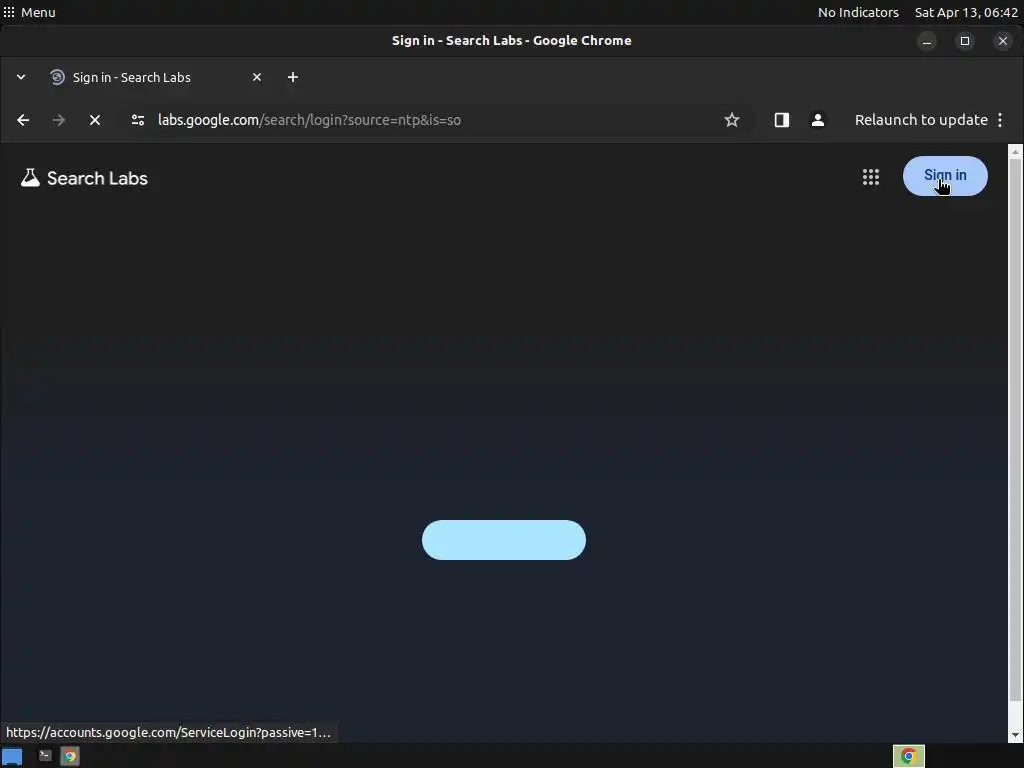Click No Indicators in top panel
1024x768 pixels.
click(x=858, y=12)
